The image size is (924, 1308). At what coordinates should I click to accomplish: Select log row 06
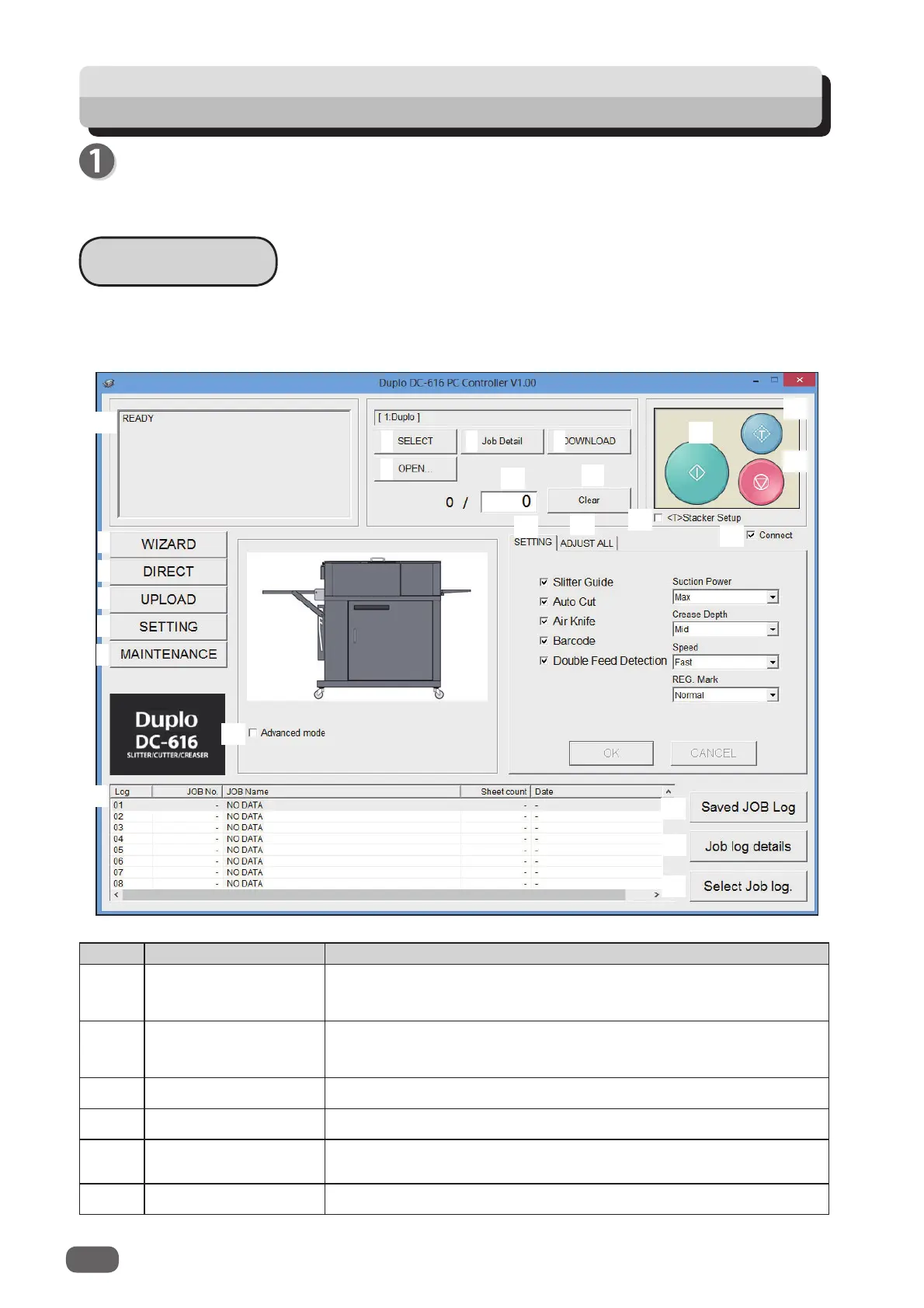point(387,861)
